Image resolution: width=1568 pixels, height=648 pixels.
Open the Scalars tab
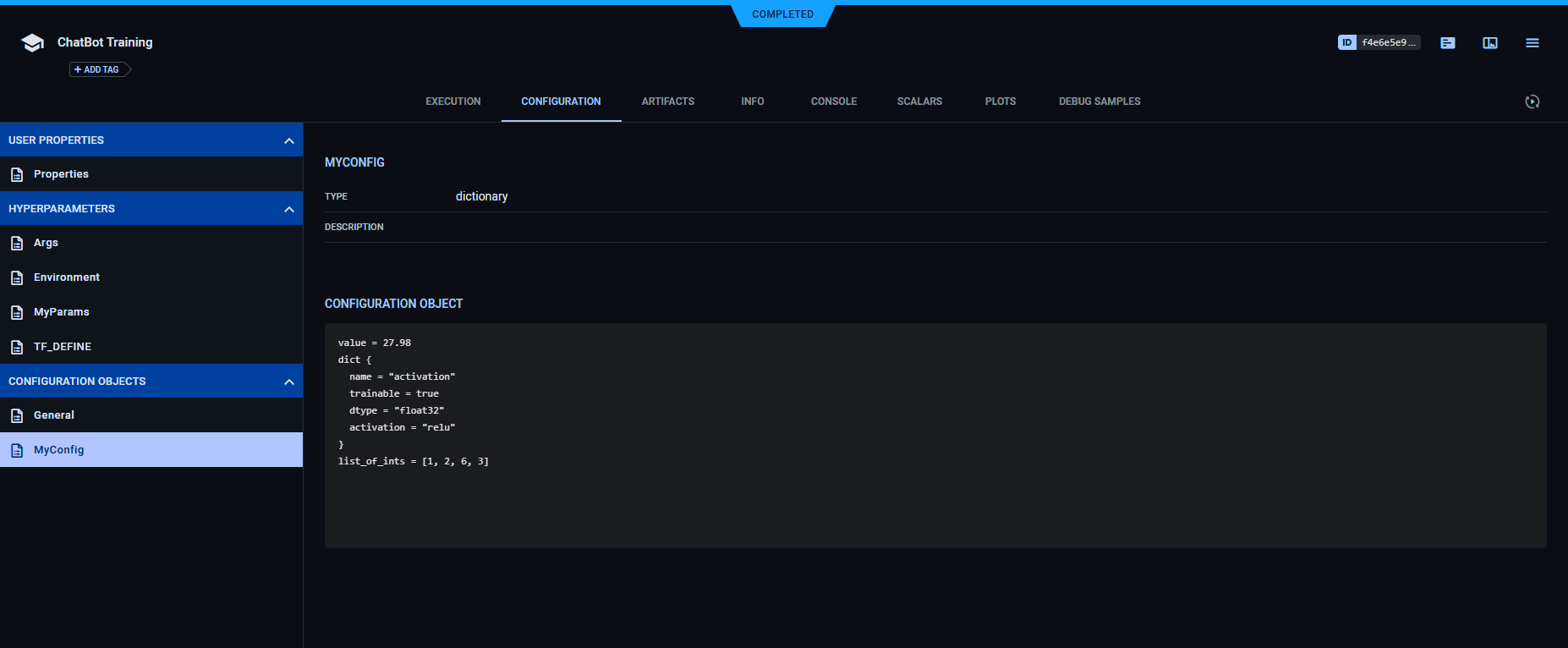pos(919,102)
